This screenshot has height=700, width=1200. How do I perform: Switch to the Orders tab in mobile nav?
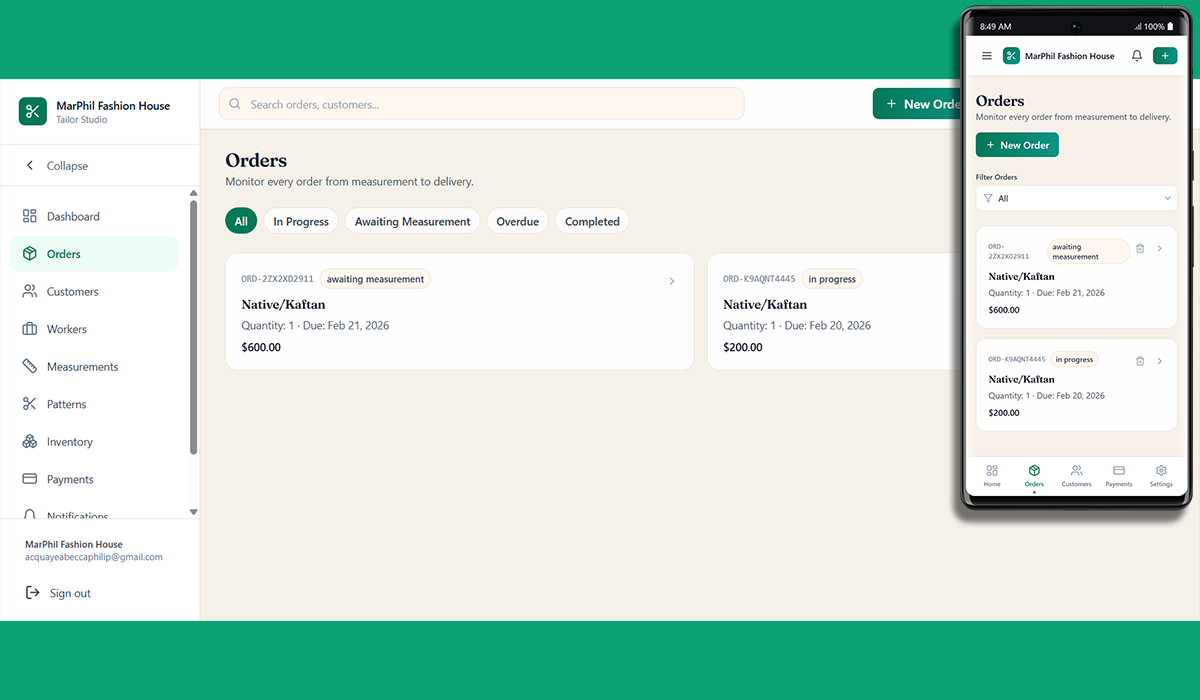tap(1034, 473)
